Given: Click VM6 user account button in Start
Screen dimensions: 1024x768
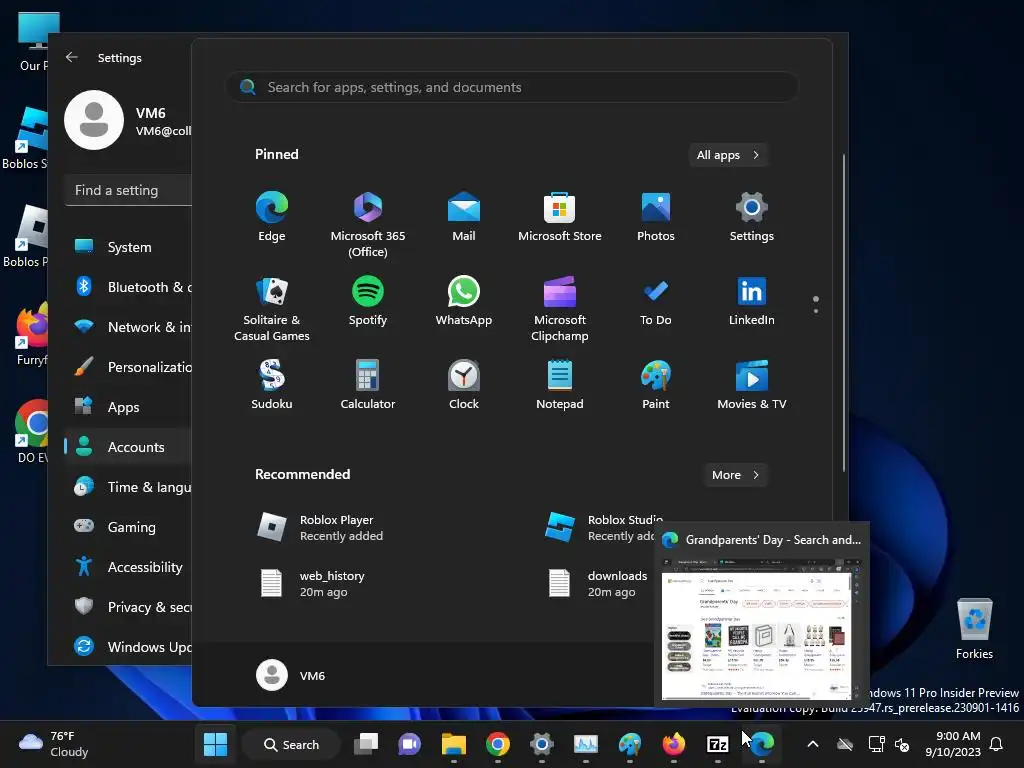Looking at the screenshot, I should click(291, 675).
